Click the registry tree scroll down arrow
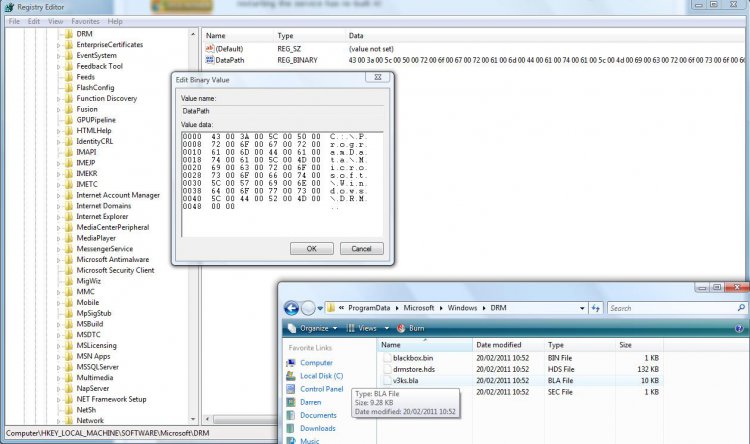Image resolution: width=750 pixels, height=444 pixels. point(193,420)
